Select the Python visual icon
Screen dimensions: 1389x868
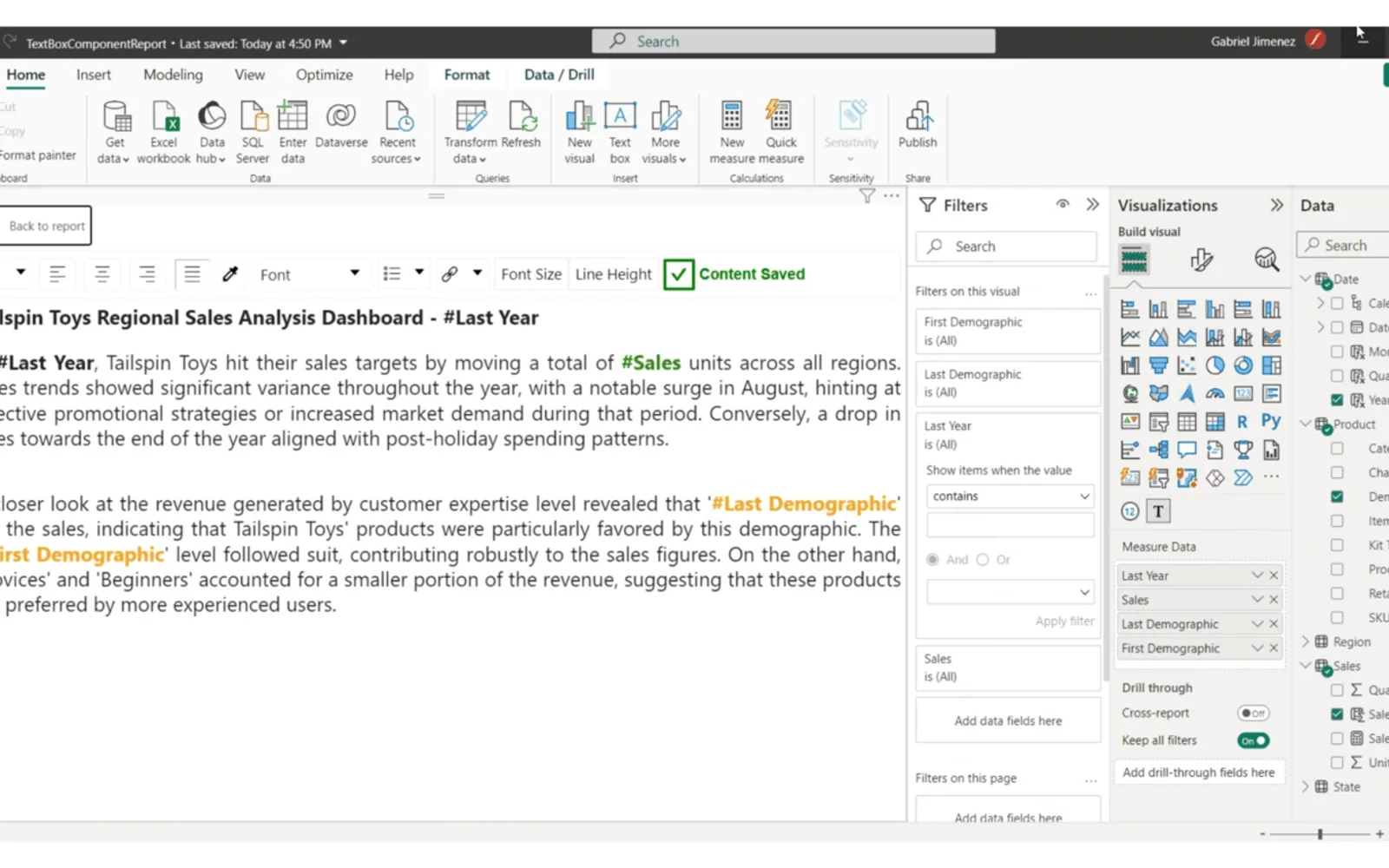(1271, 422)
